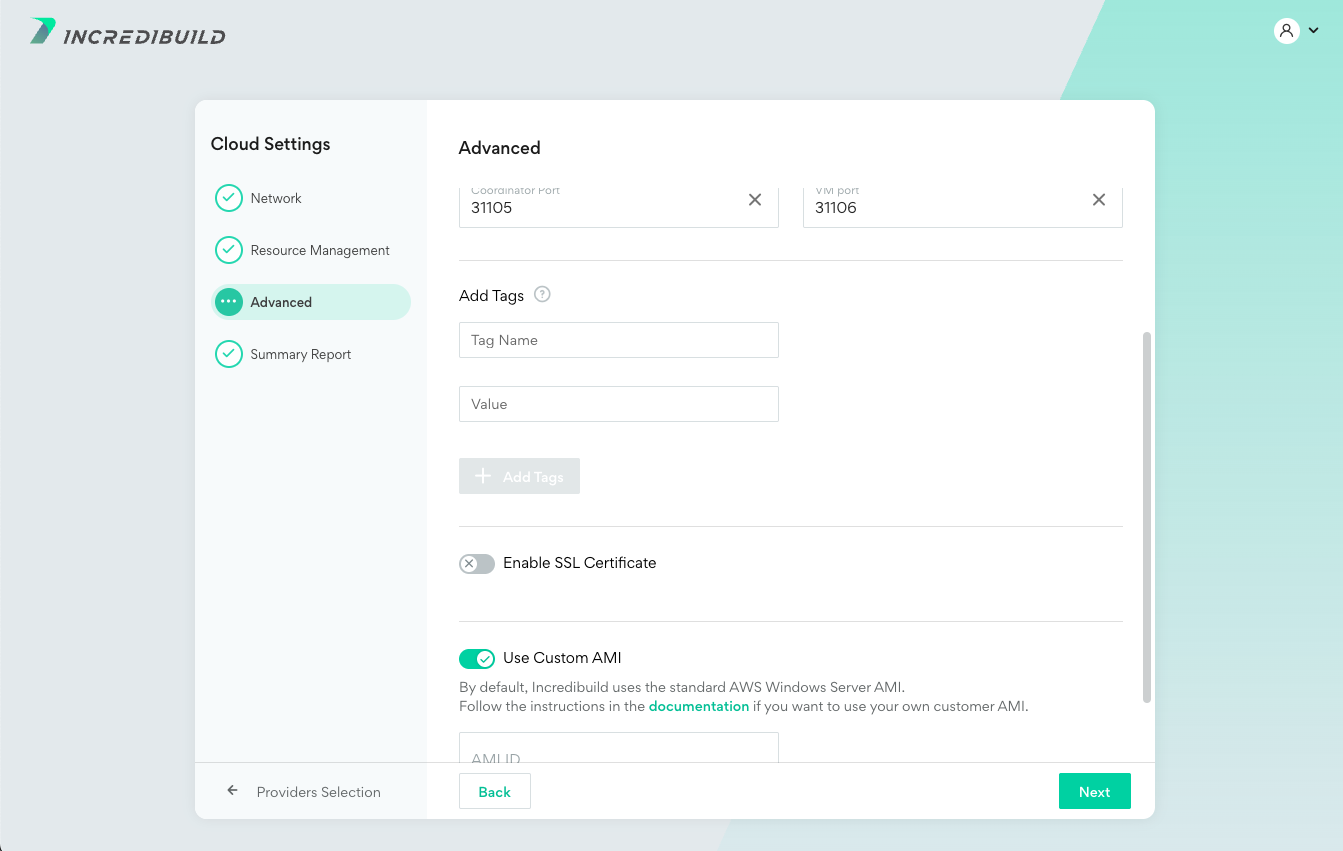1343x851 pixels.
Task: Click the Summary Report checkmark icon
Action: tap(229, 354)
